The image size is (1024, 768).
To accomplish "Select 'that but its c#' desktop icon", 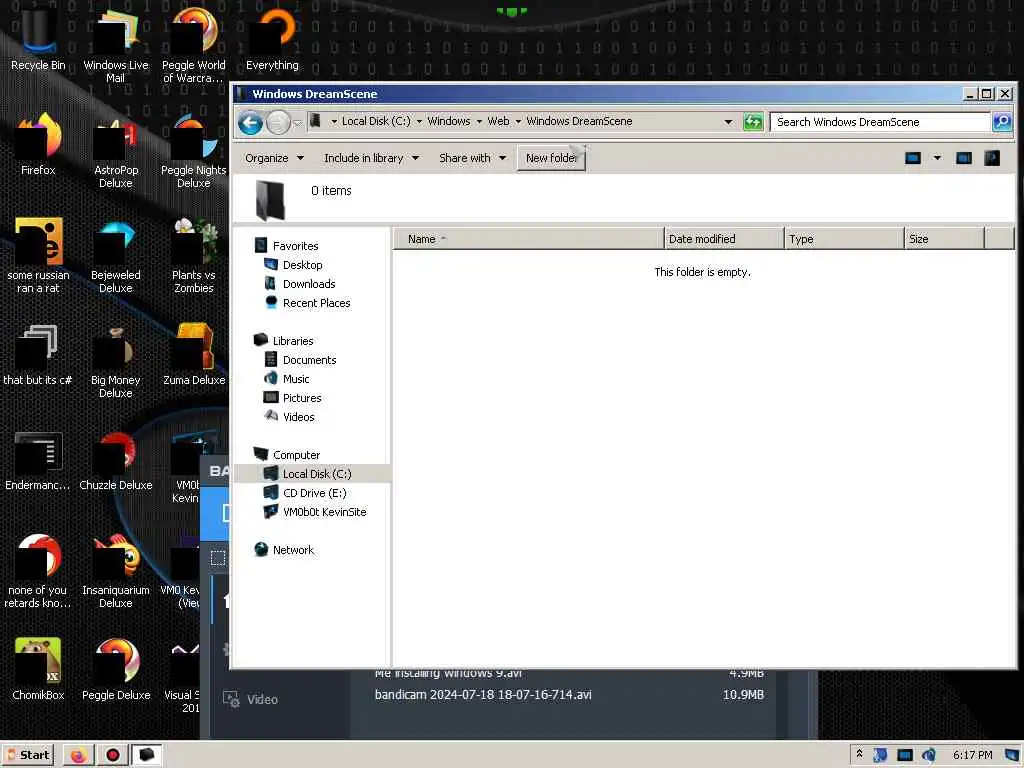I will point(38,354).
